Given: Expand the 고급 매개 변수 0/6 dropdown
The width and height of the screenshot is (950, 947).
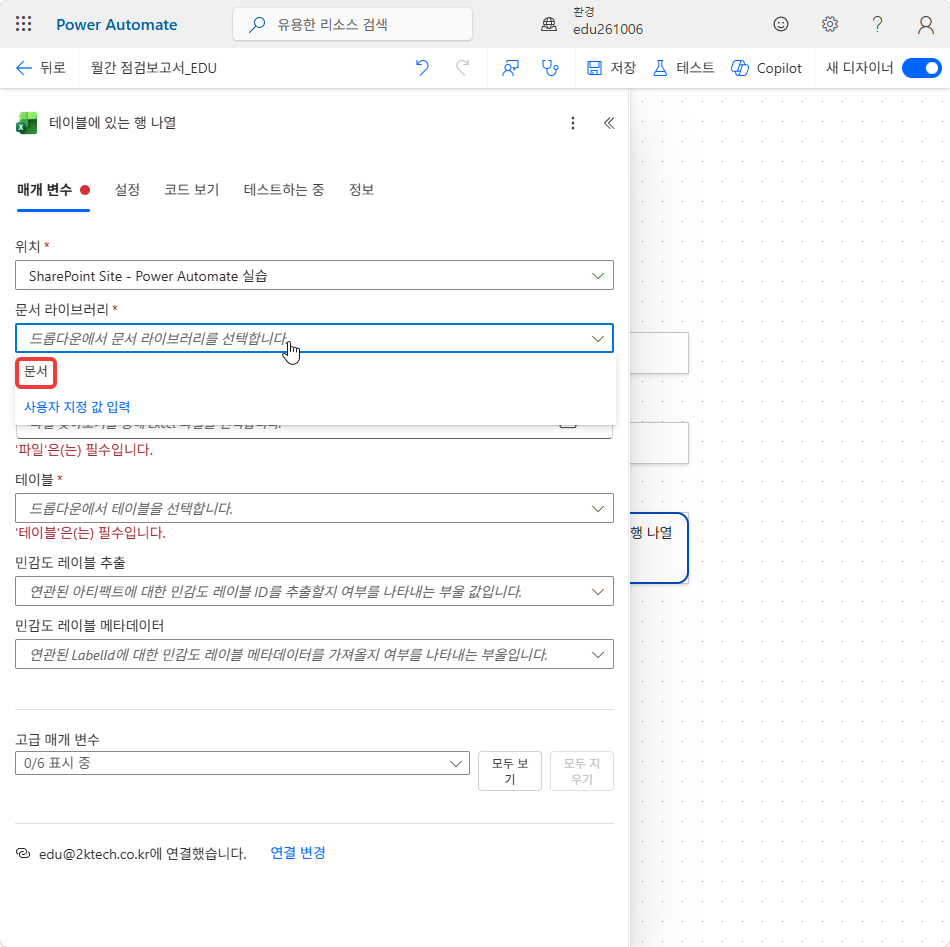Looking at the screenshot, I should click(x=242, y=763).
